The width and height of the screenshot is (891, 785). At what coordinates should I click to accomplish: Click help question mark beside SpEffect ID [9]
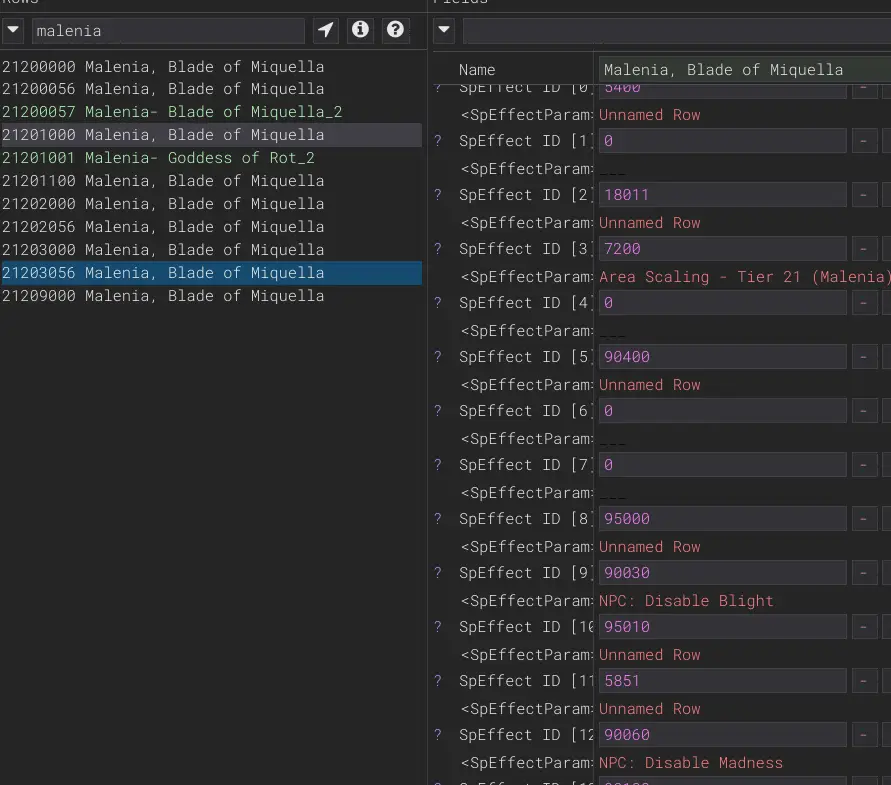point(438,573)
